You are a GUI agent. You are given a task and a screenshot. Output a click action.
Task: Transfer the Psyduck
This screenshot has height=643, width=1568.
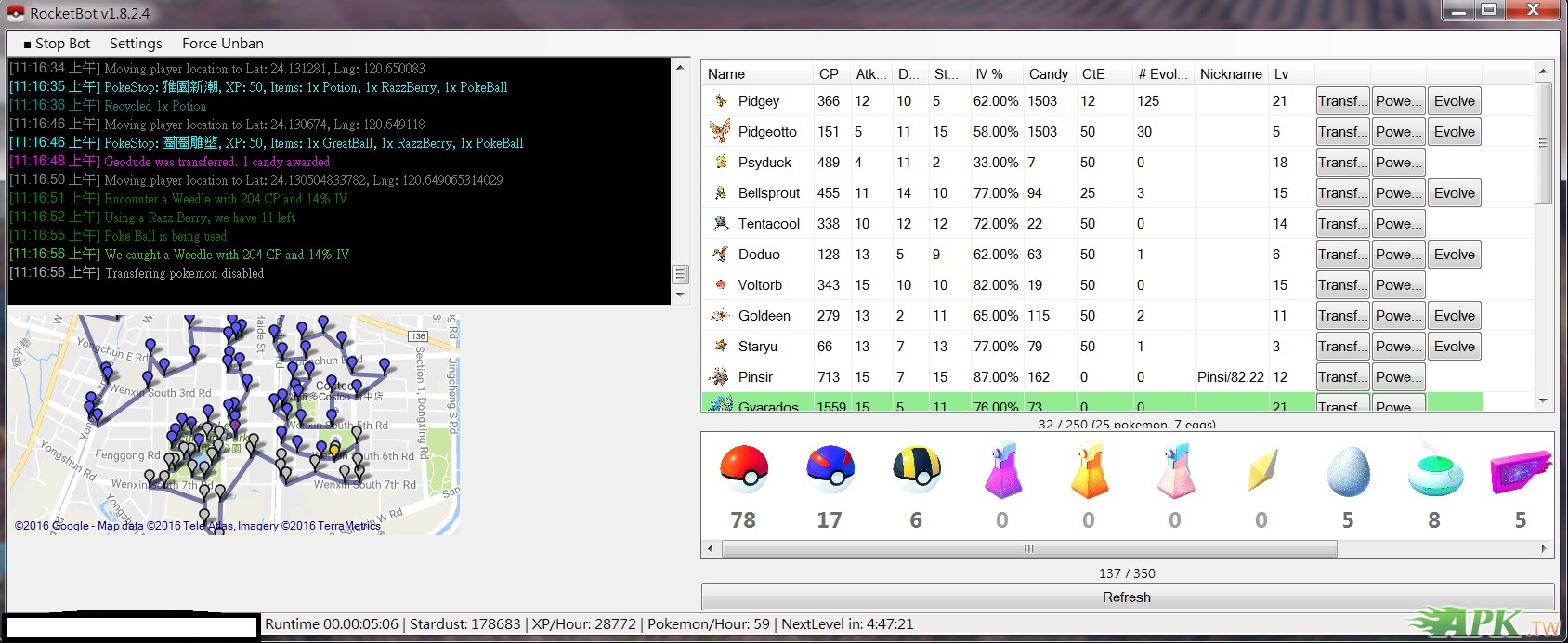pos(1341,163)
